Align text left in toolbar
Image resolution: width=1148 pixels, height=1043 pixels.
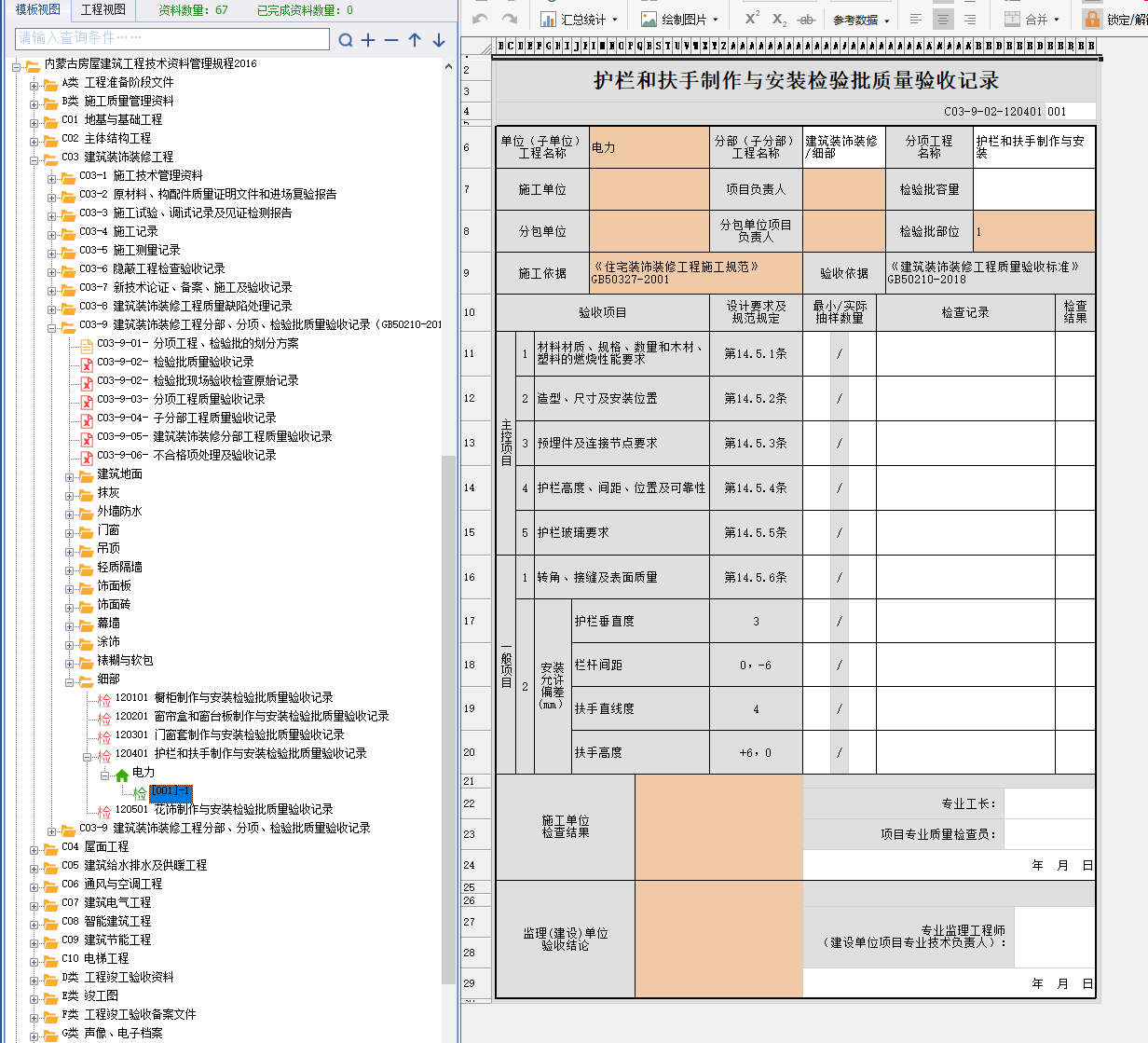(916, 19)
